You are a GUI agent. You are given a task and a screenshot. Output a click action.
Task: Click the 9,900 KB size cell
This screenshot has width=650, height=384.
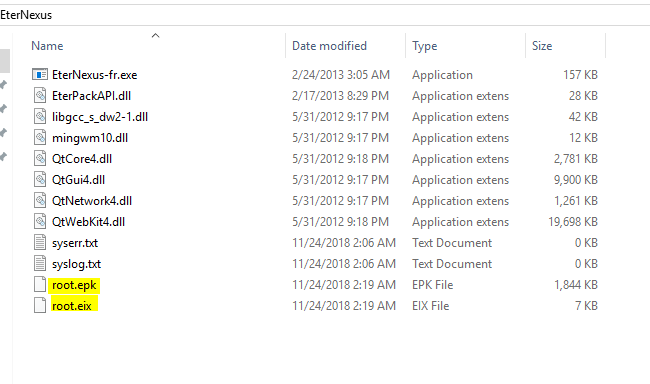pos(576,180)
